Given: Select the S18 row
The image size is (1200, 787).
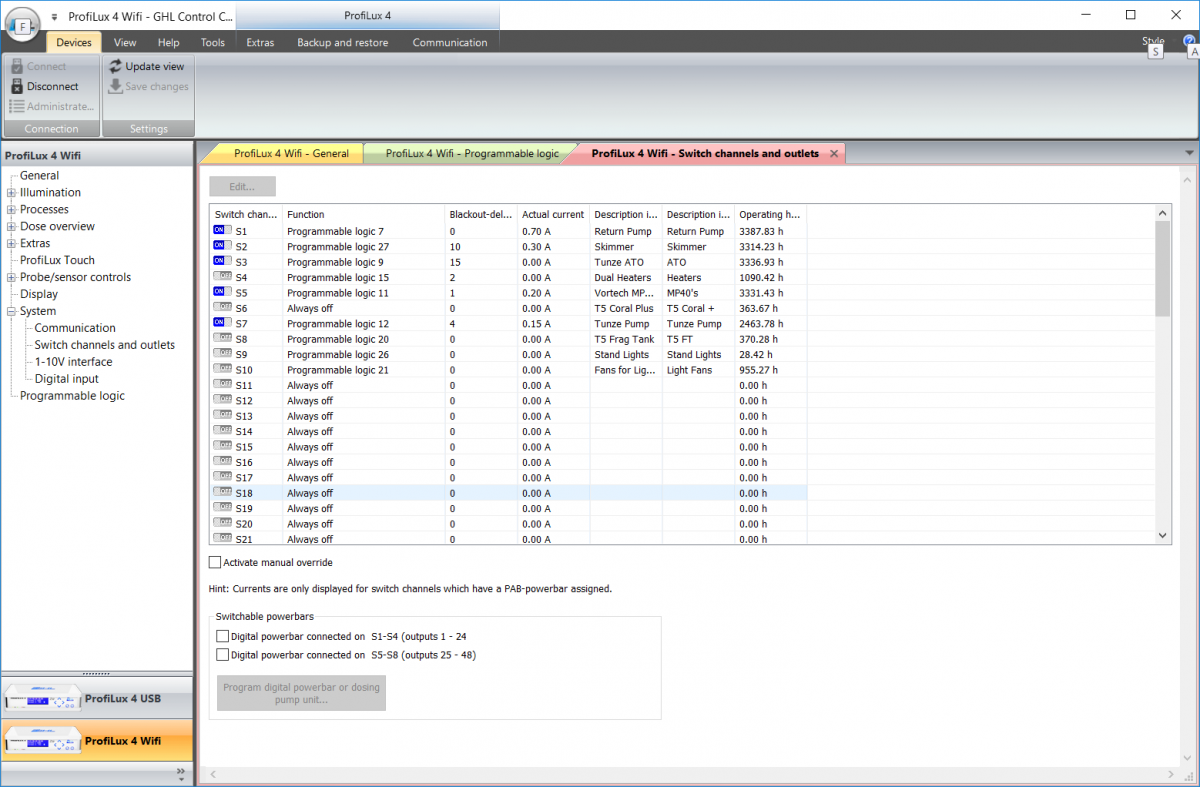Looking at the screenshot, I should click(508, 493).
